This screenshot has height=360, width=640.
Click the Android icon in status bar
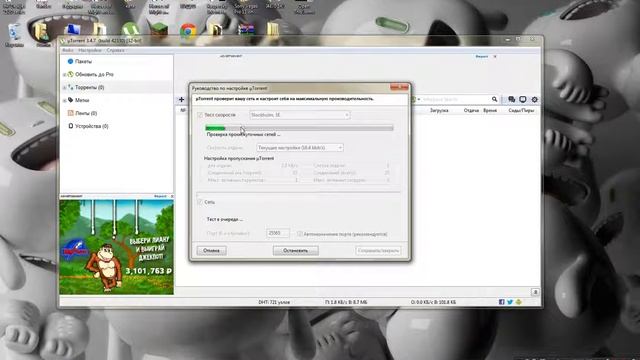coord(518,302)
